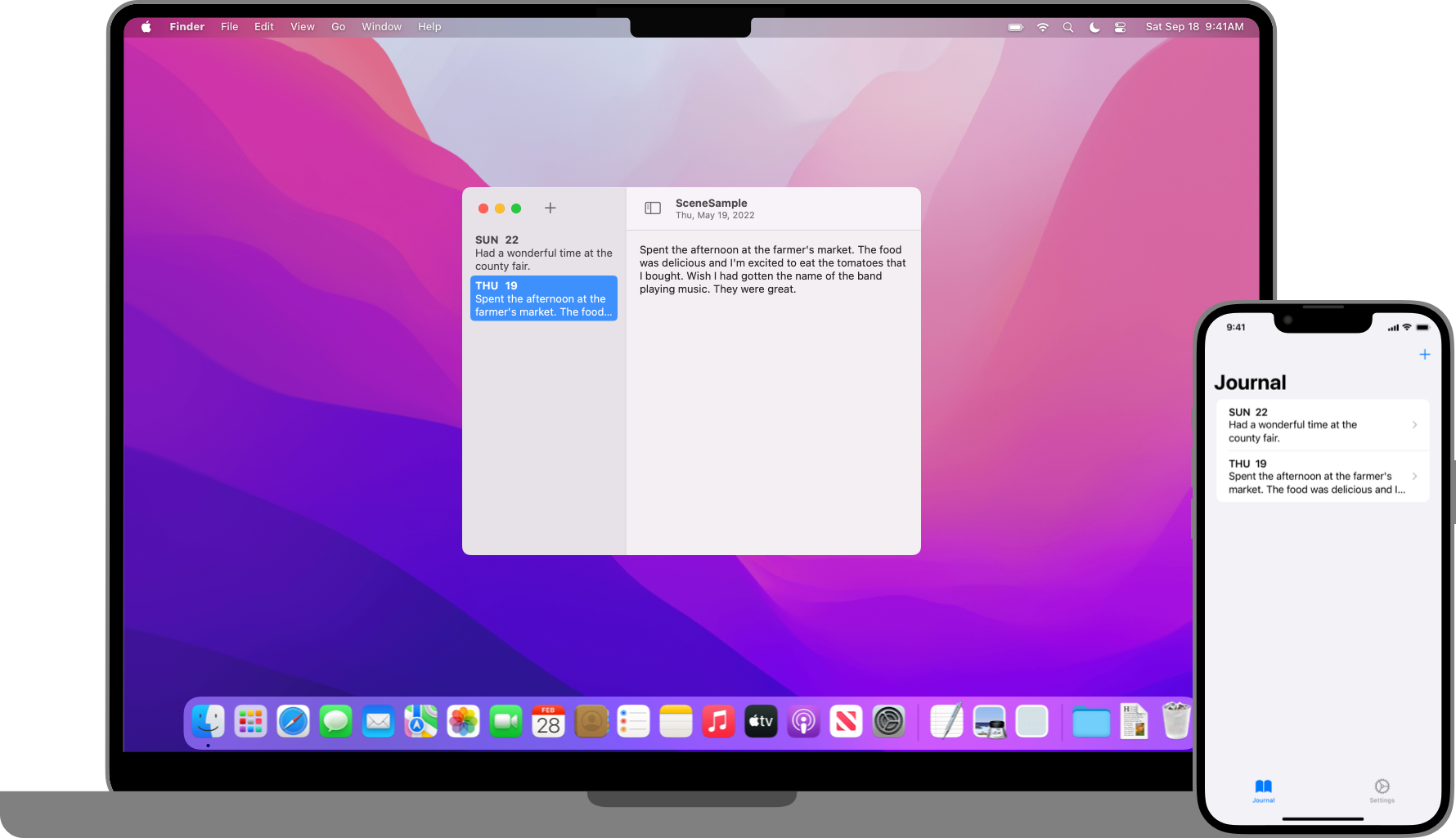This screenshot has height=838, width=1456.
Task: Launch Safari from the Dock
Action: [293, 722]
